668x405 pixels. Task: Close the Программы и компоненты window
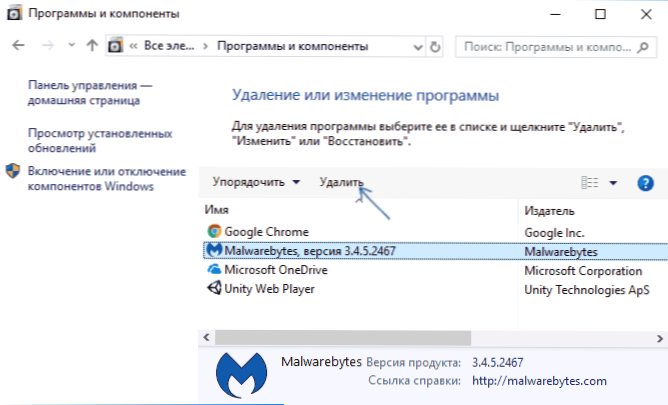point(646,14)
